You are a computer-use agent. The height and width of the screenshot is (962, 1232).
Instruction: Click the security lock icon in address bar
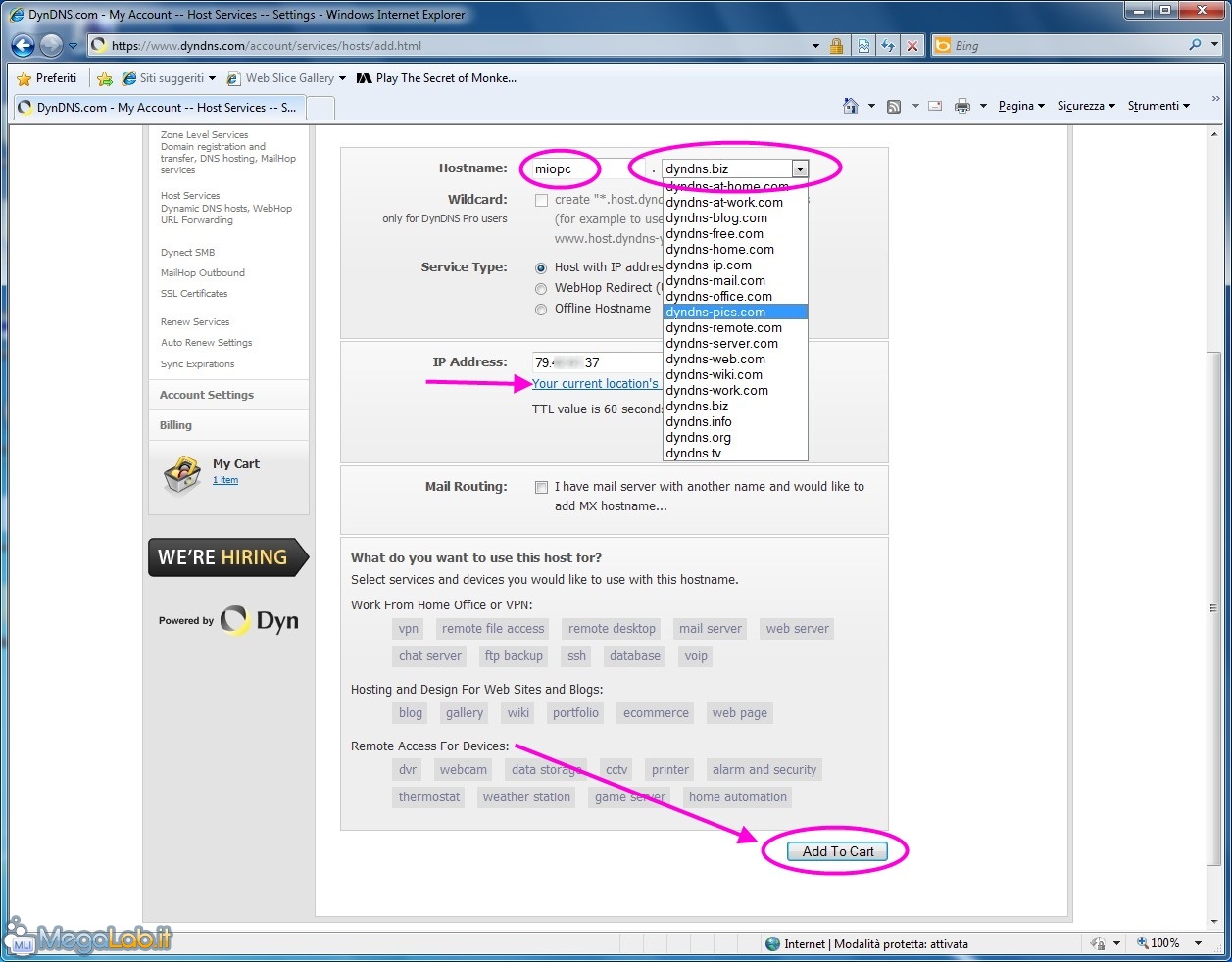836,46
